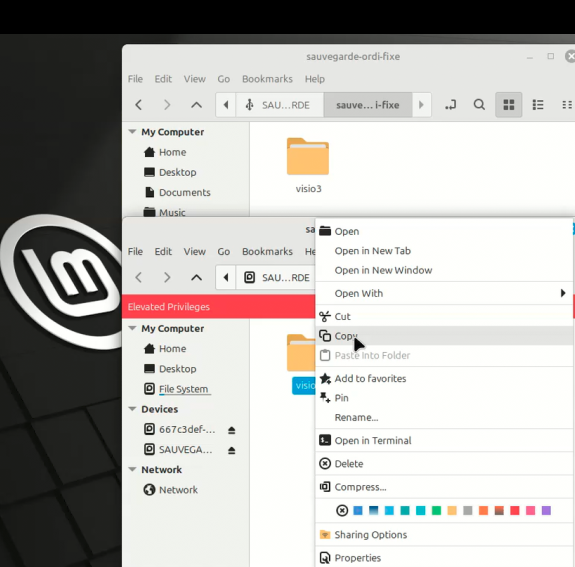Collapse My Computer section in lower sidebar
The width and height of the screenshot is (575, 567).
click(132, 328)
